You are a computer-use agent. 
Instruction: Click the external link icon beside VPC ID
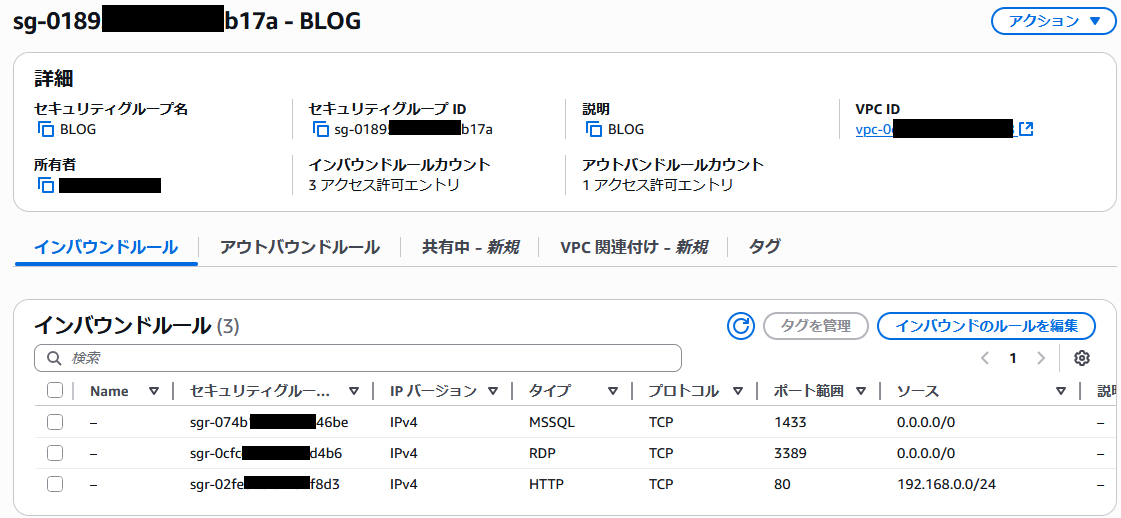point(1025,129)
